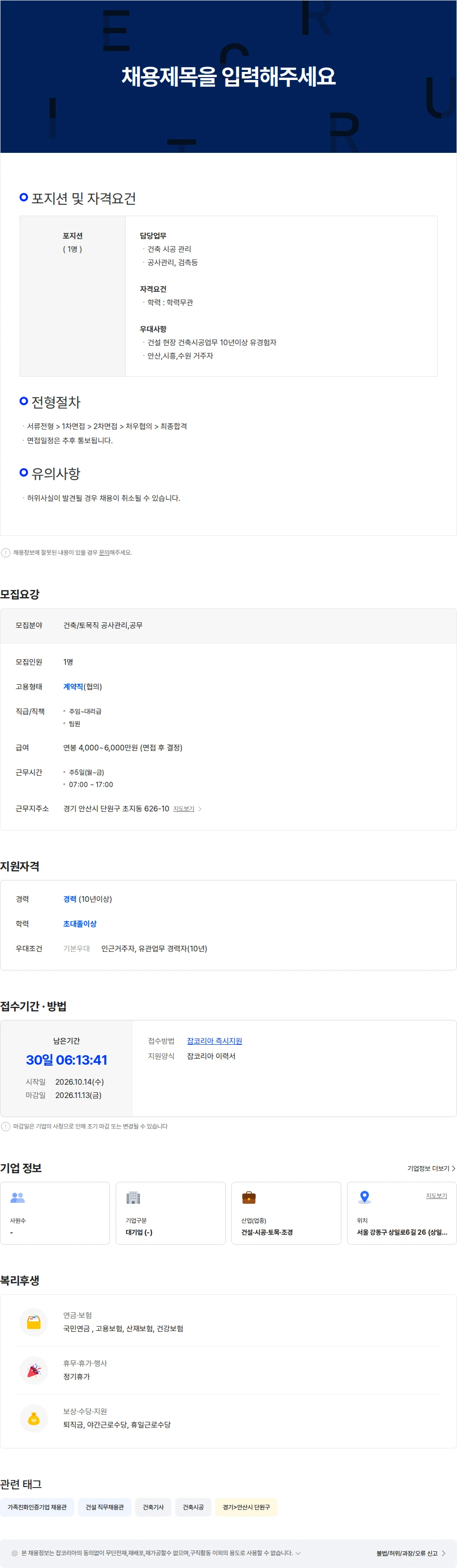
Task: Select the 가족친화인증기업 채용관 tag
Action: (x=37, y=1507)
